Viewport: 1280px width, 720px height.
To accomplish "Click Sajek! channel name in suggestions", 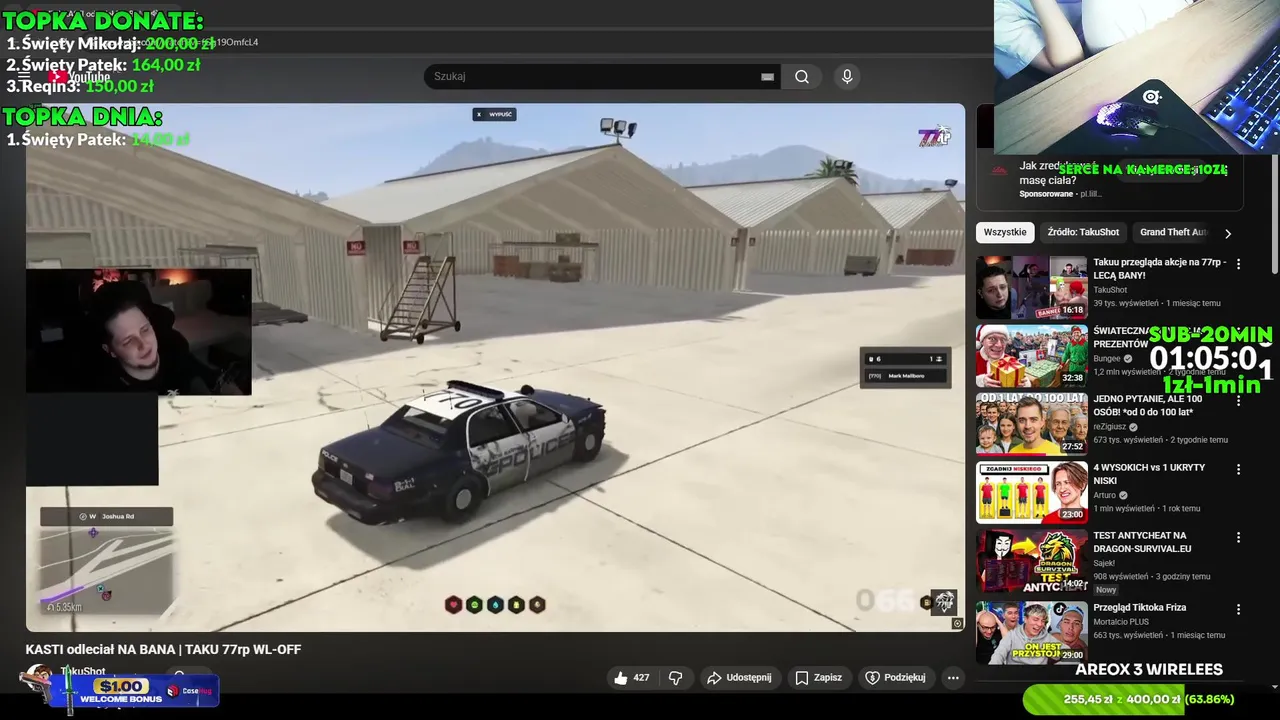I will click(1105, 563).
